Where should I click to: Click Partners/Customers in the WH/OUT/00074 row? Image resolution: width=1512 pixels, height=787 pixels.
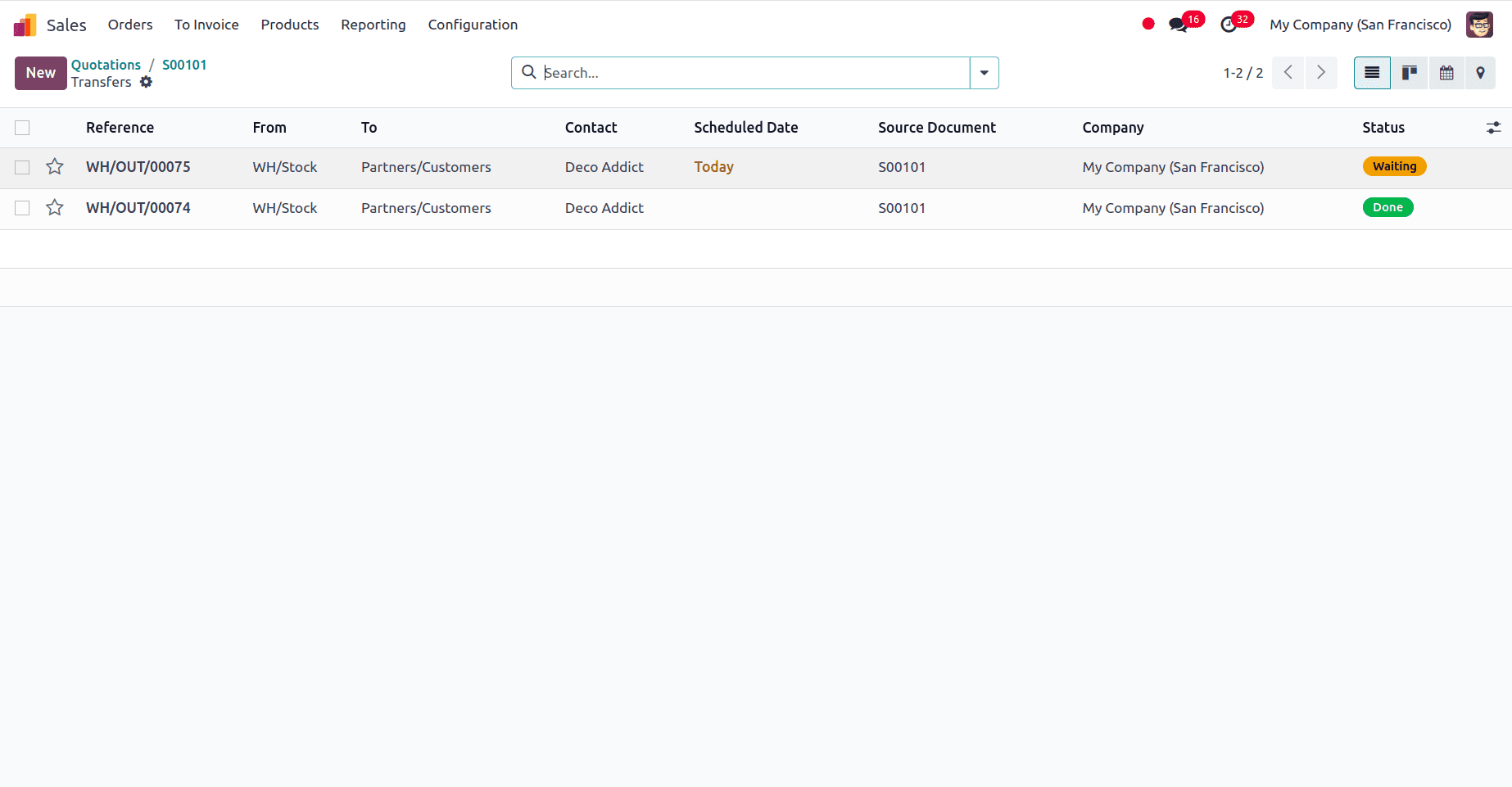[426, 208]
